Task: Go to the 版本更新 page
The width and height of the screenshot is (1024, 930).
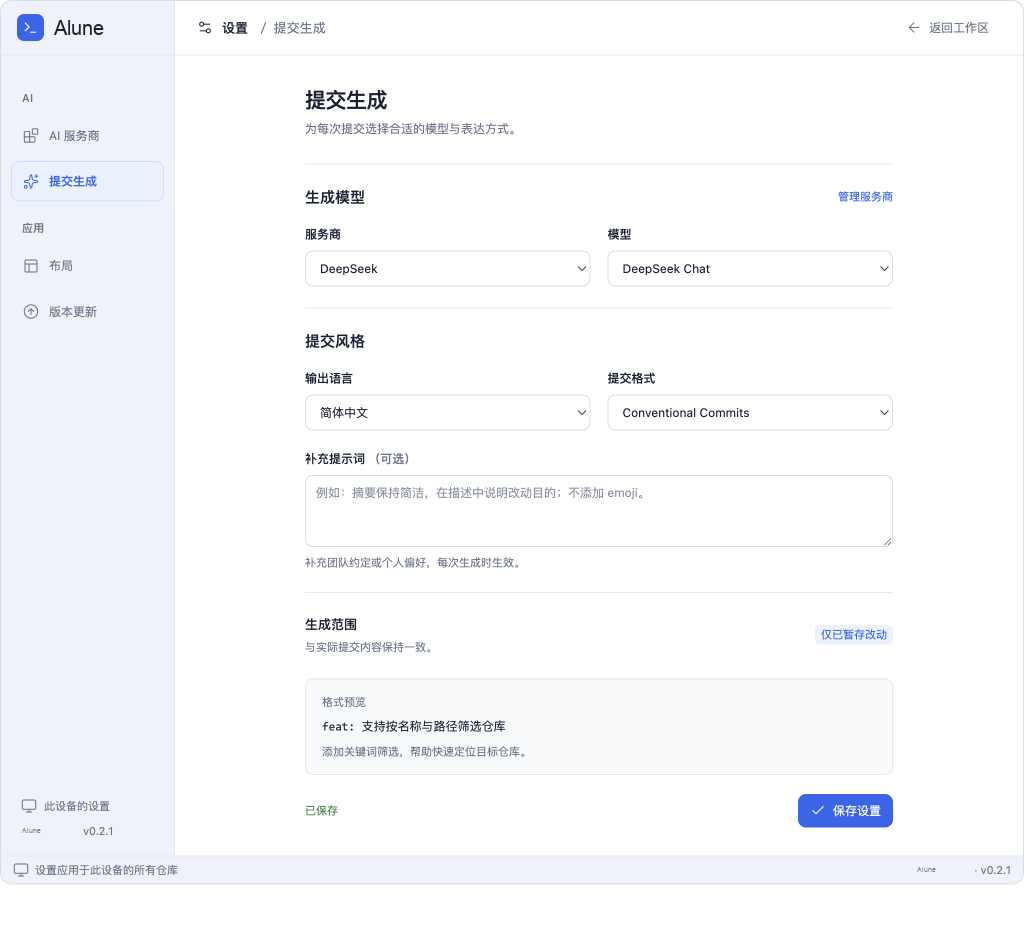Action: click(x=88, y=312)
